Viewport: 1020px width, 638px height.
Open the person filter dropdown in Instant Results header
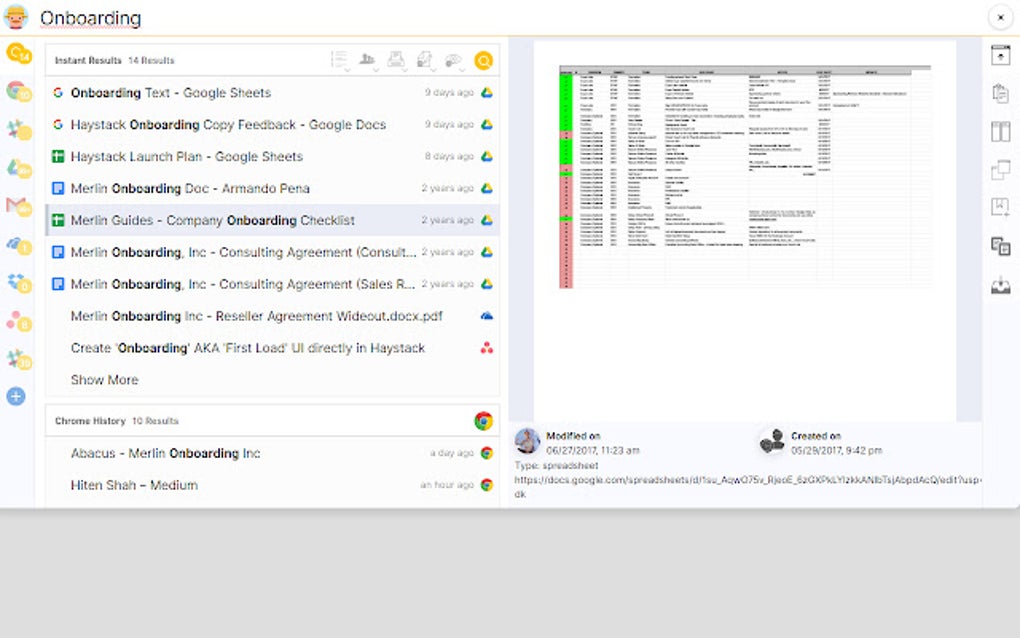(368, 60)
